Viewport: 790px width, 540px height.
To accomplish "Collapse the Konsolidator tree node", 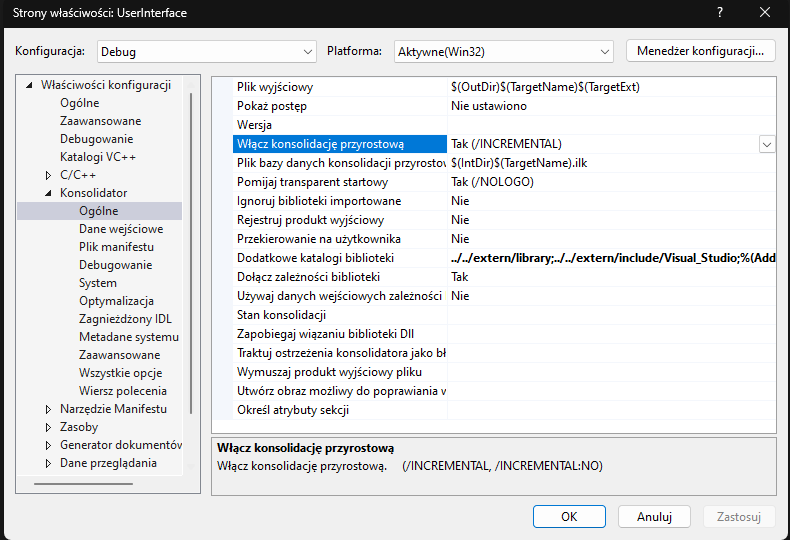I will click(48, 193).
